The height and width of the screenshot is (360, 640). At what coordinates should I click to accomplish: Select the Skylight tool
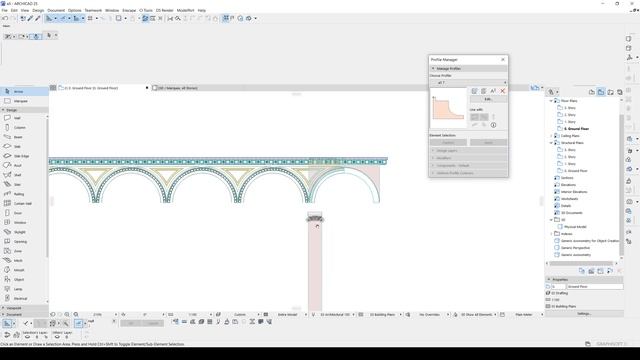click(x=23, y=232)
